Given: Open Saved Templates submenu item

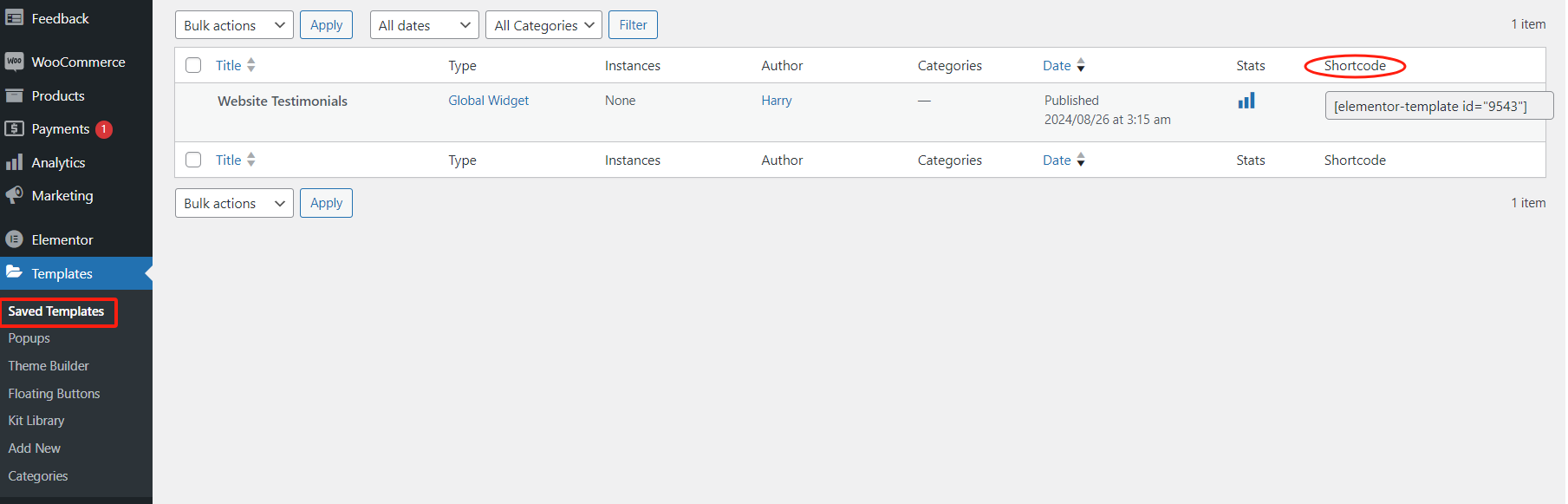Looking at the screenshot, I should 56,311.
